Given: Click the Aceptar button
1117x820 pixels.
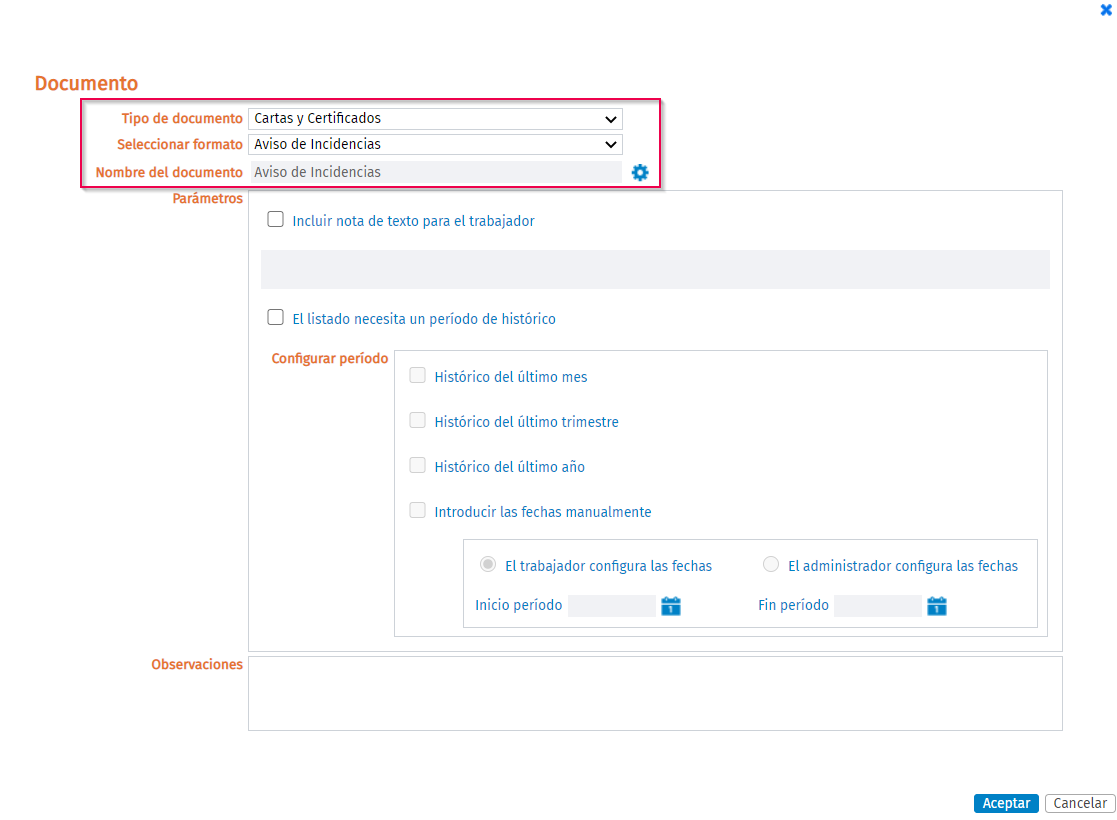Looking at the screenshot, I should tap(1006, 803).
